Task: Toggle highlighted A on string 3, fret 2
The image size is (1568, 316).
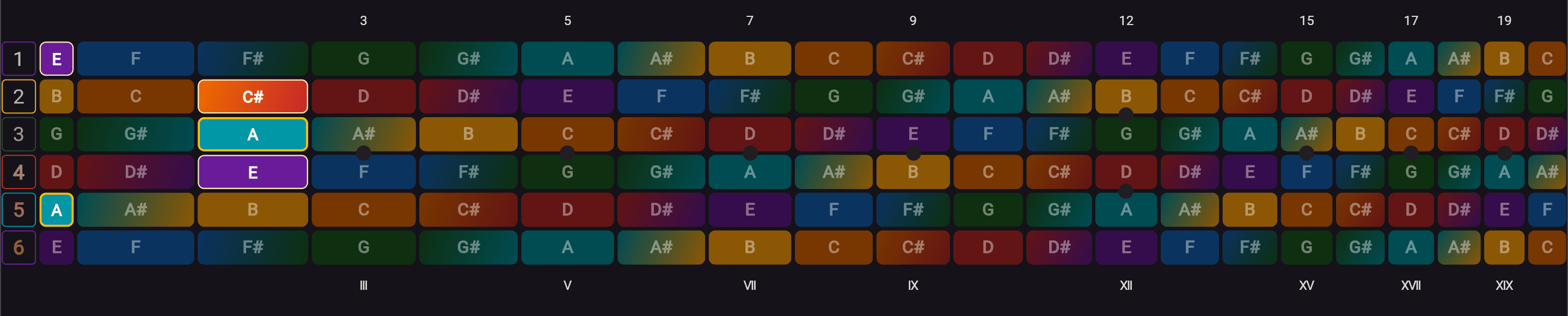Action: 253,135
